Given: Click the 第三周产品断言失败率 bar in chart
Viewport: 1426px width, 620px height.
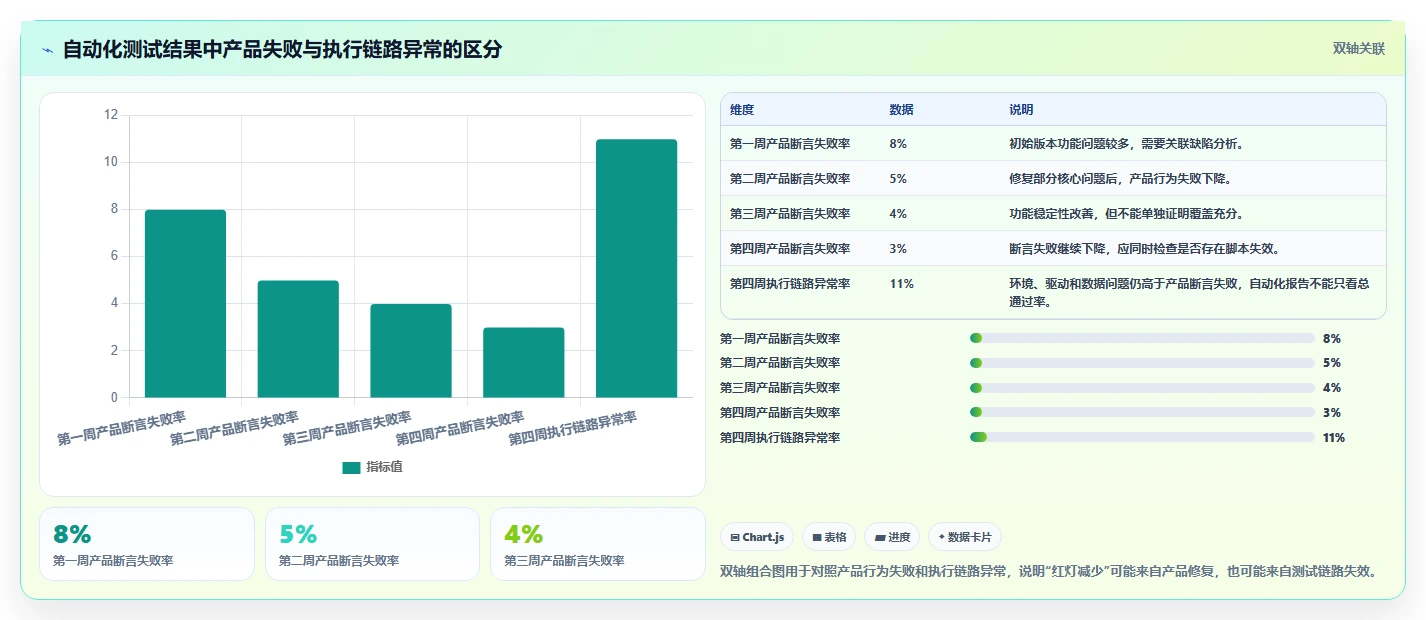Looking at the screenshot, I should [411, 351].
